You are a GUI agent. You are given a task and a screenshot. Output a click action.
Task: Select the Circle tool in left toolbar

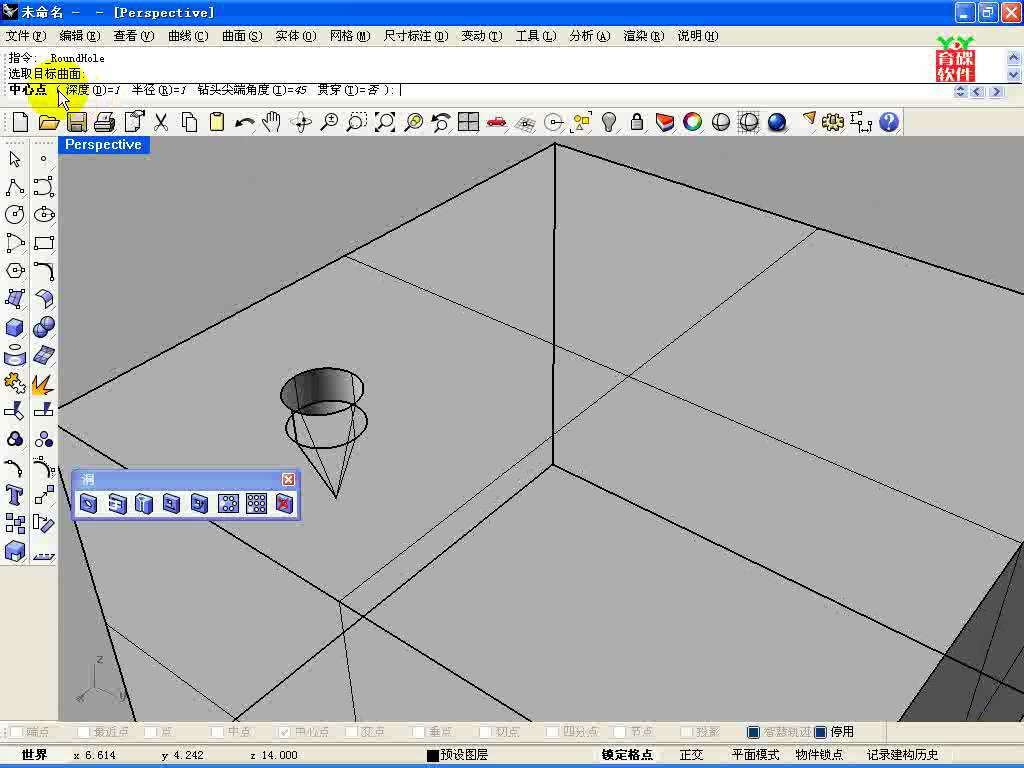(x=15, y=215)
